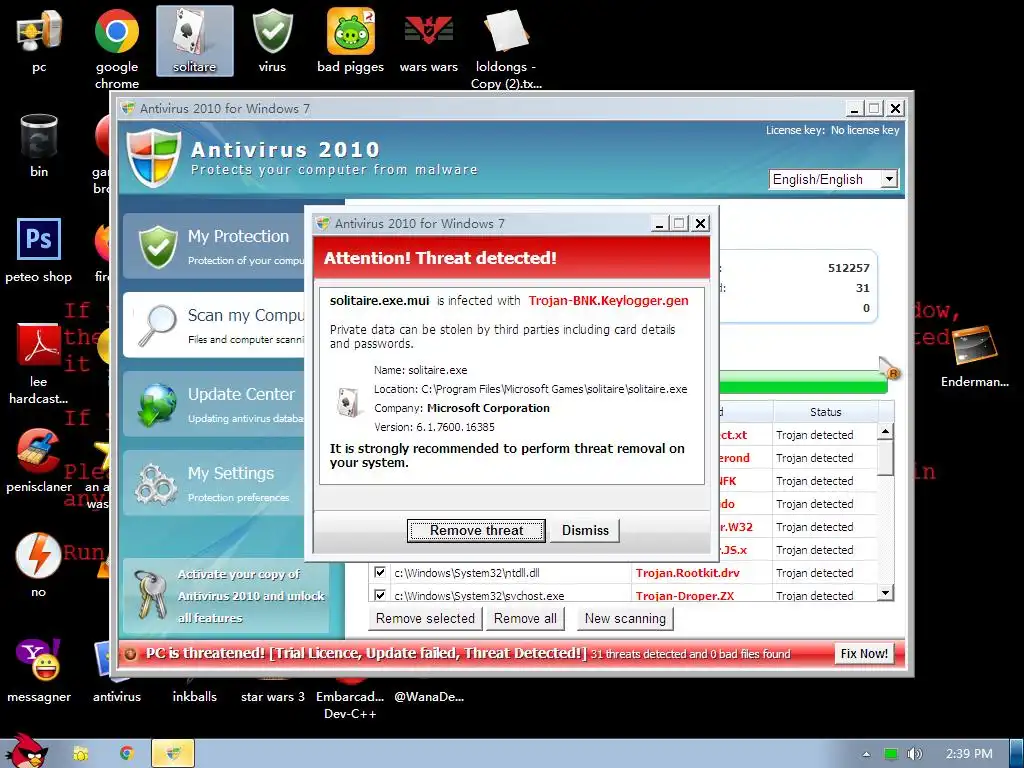
Task: Open Update Center section
Action: coord(214,404)
